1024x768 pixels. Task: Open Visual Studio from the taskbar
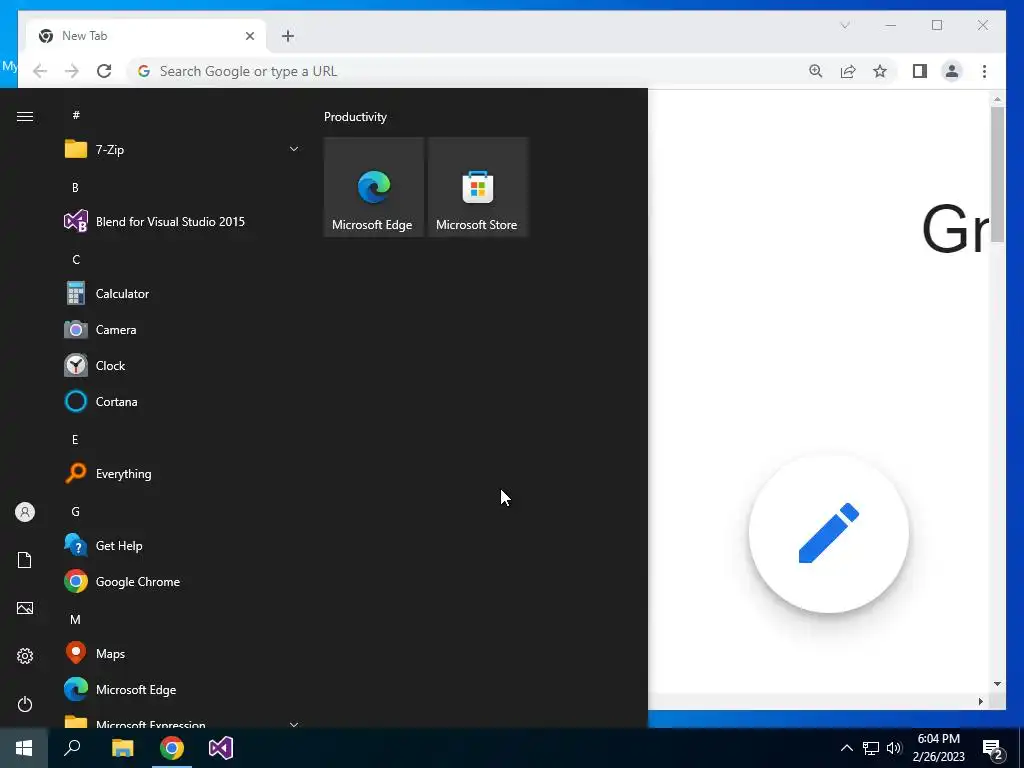(x=221, y=748)
